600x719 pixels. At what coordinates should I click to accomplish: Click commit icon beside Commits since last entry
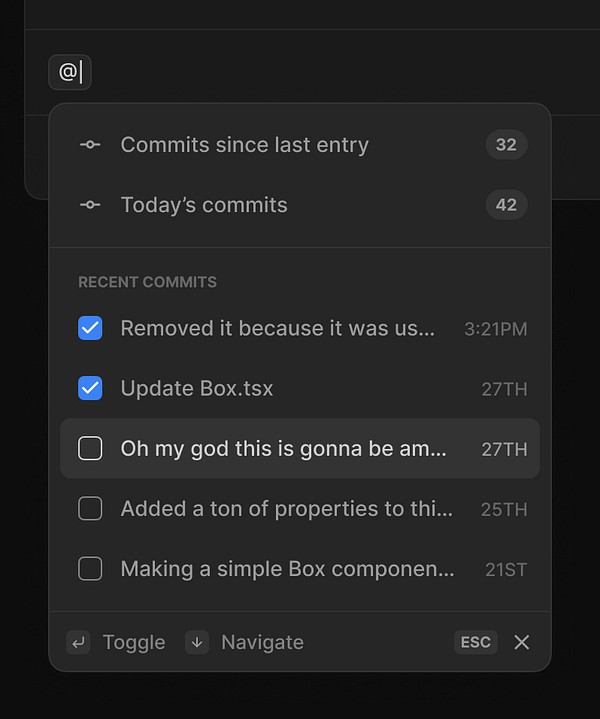[x=90, y=145]
